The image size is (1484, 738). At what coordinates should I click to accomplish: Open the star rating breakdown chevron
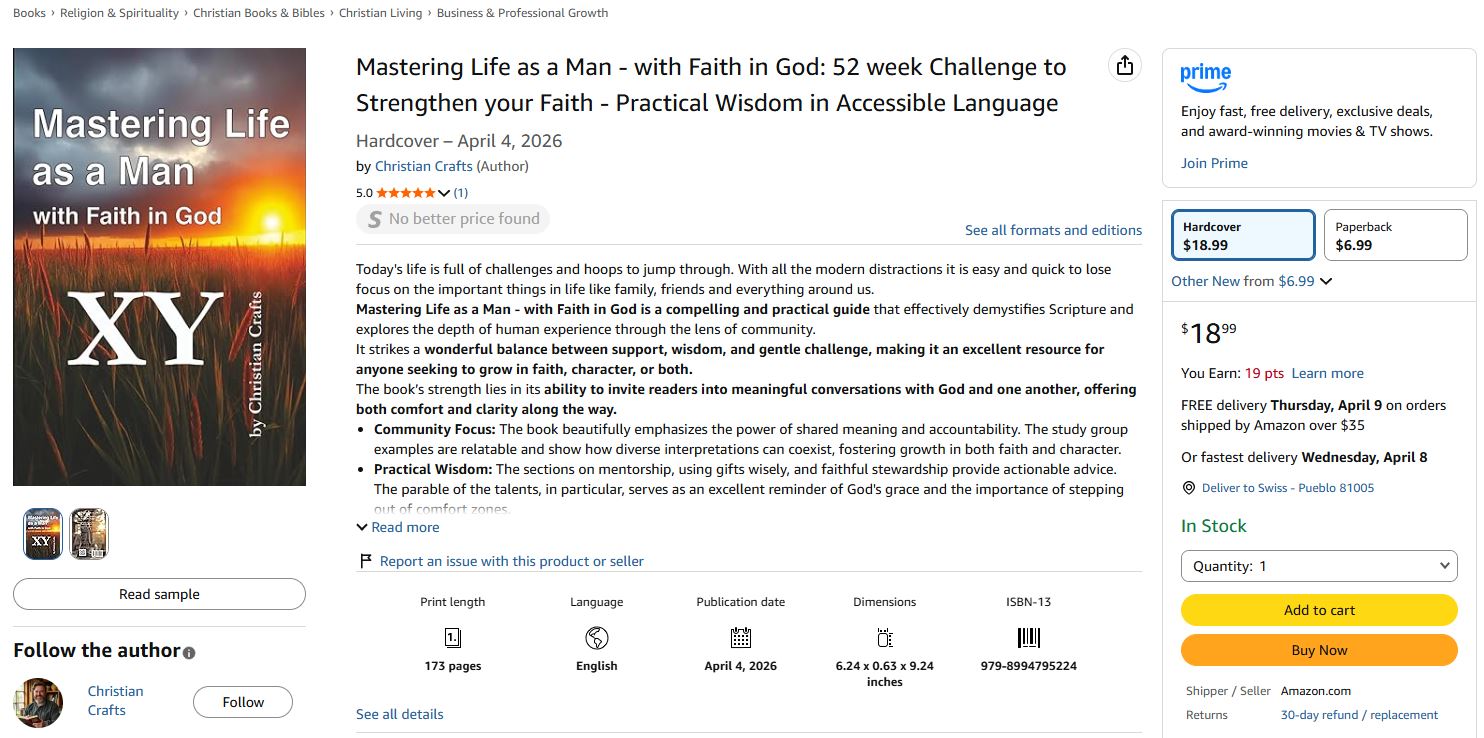click(x=444, y=193)
